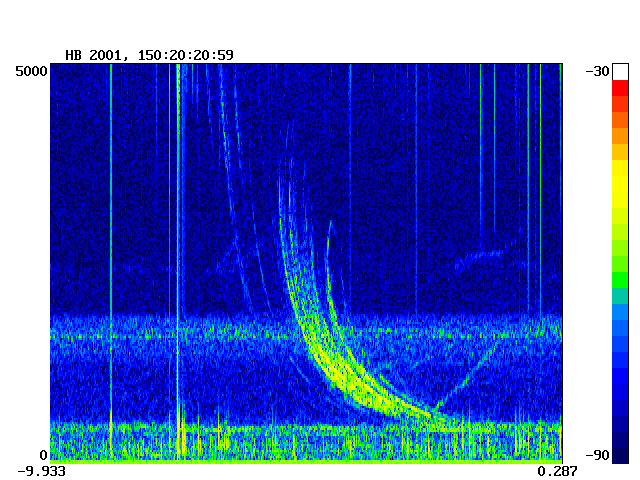Click the 0 frequency axis label
The height and width of the screenshot is (480, 640).
click(43, 455)
